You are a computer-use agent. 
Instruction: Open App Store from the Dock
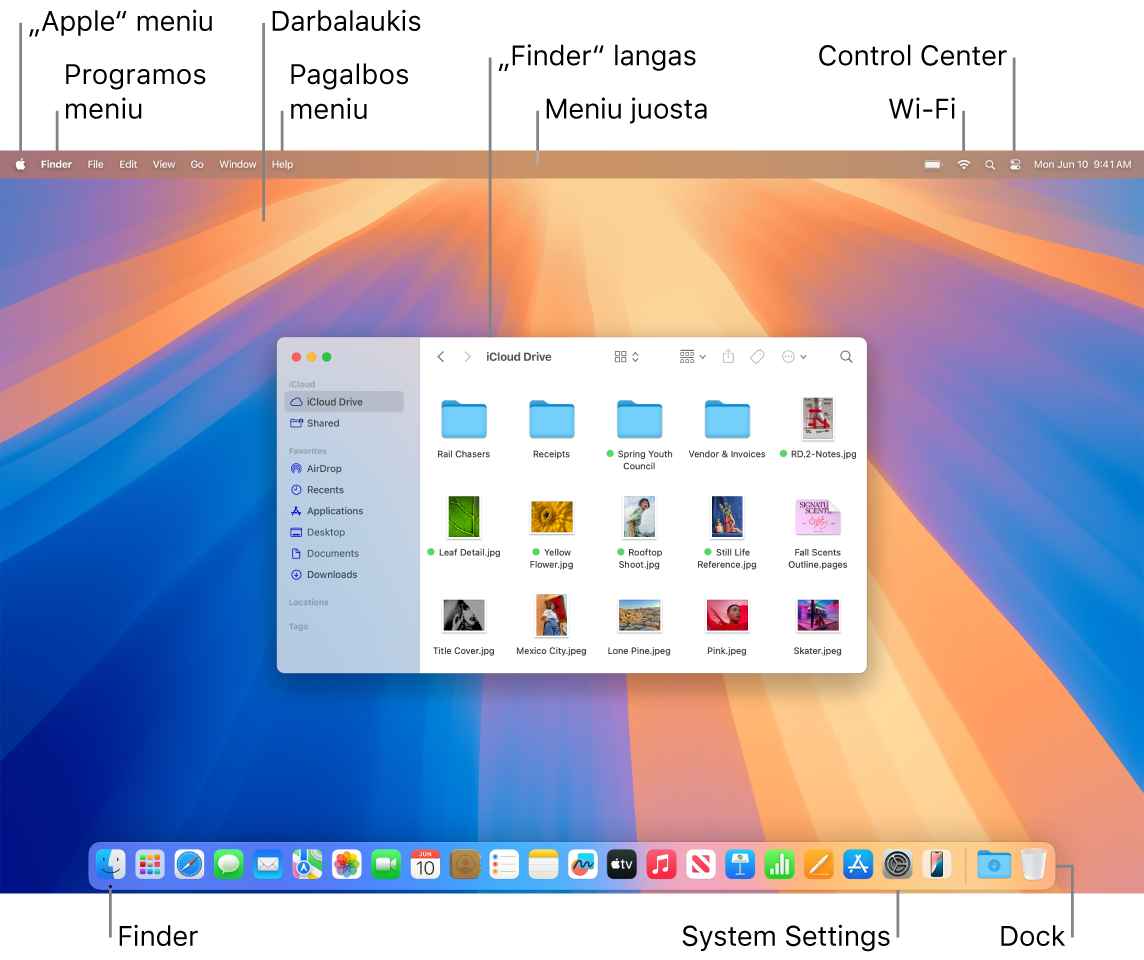click(x=859, y=865)
